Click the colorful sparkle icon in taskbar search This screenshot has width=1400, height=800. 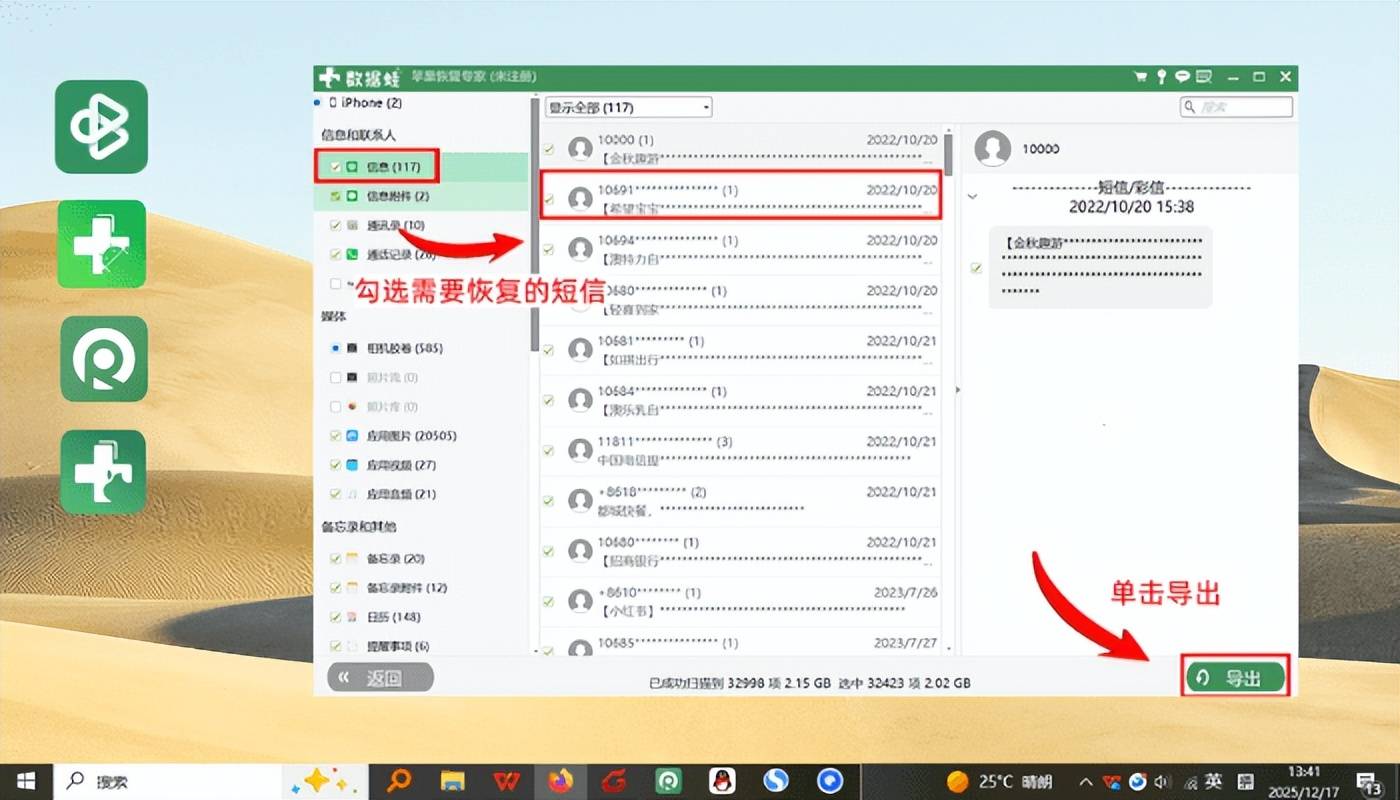coord(319,781)
